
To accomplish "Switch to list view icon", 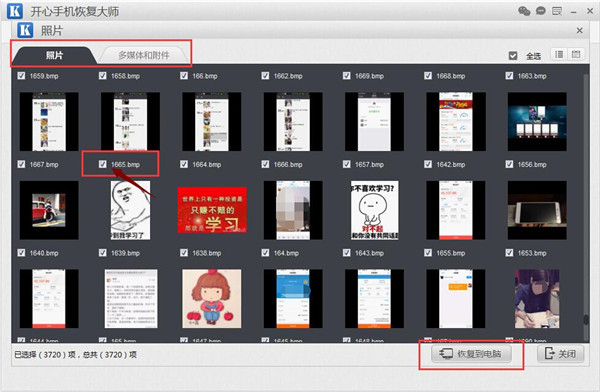I will (559, 54).
